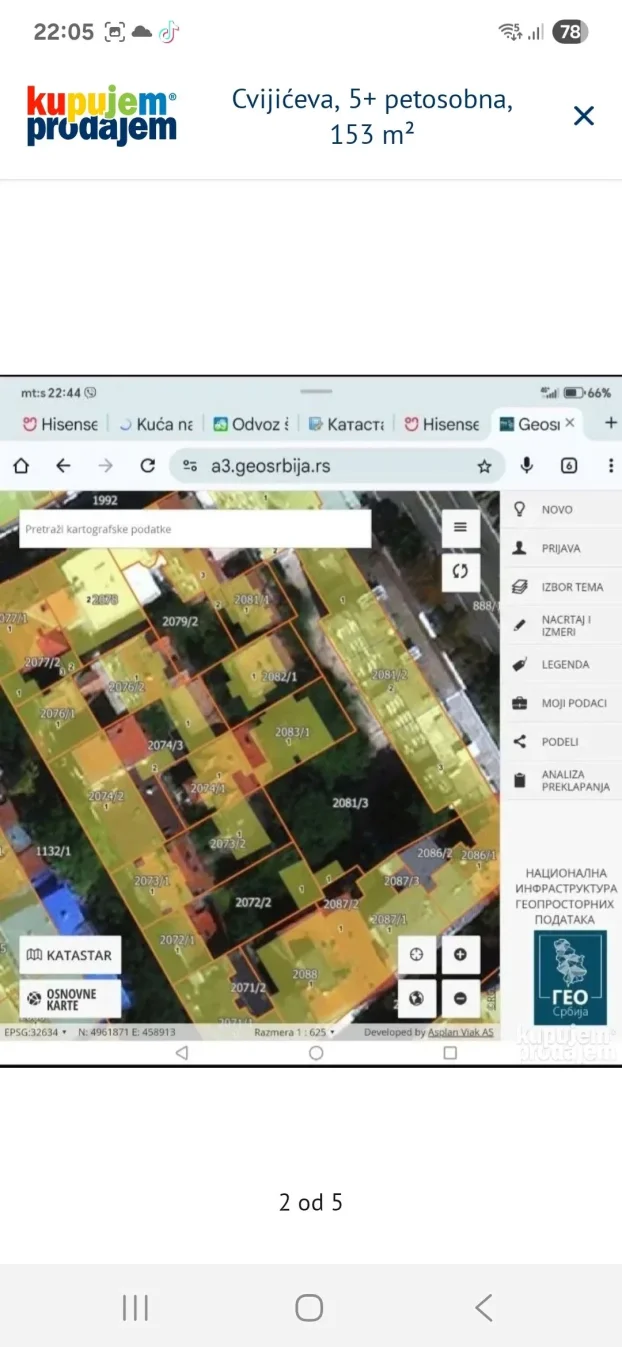Click the bookmark star in address bar
Image resolution: width=622 pixels, height=1347 pixels.
coord(485,466)
